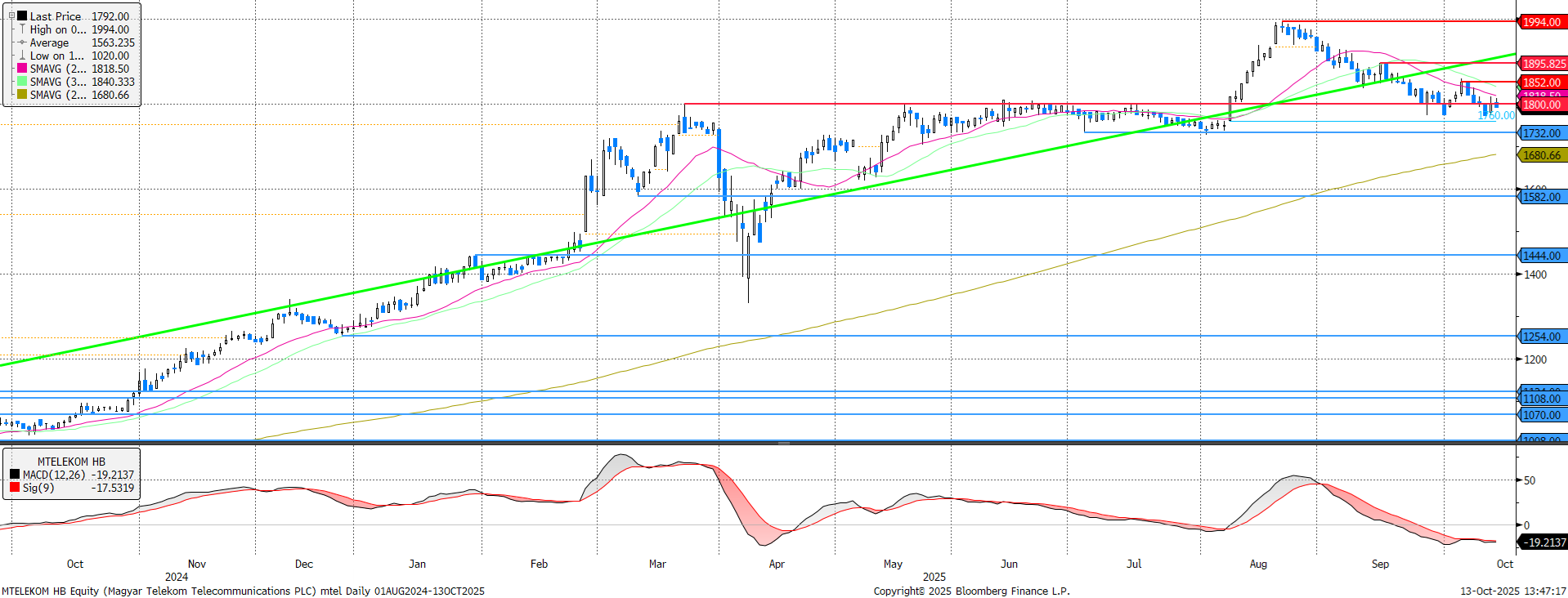Select the 1680.66 olive SMAVG axis tag

point(1541,155)
